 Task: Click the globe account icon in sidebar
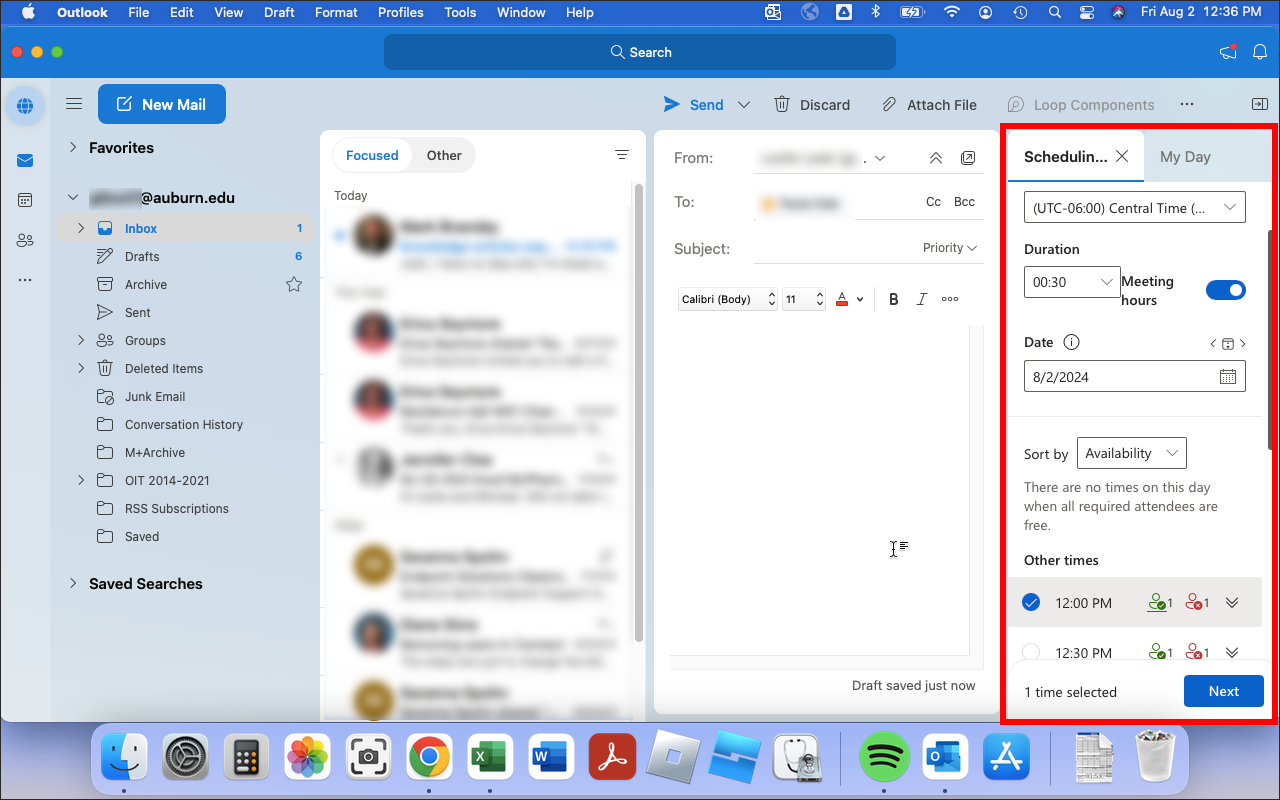point(25,105)
